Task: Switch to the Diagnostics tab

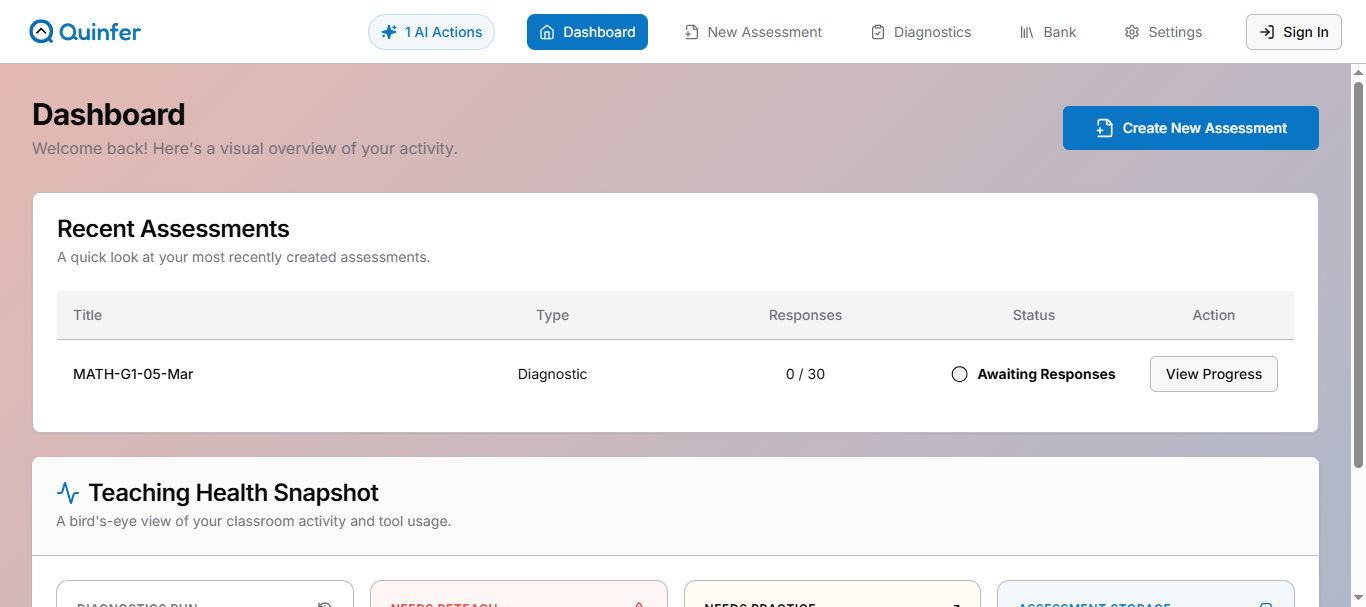Action: [932, 32]
